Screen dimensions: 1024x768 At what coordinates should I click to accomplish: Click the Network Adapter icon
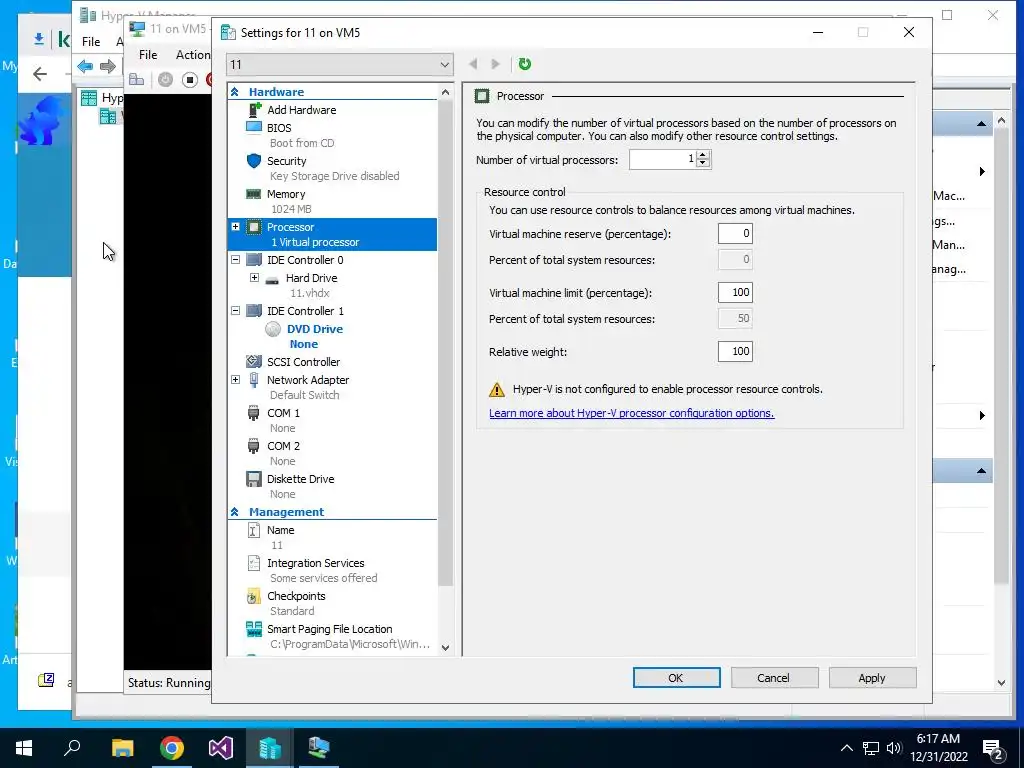[x=254, y=380]
